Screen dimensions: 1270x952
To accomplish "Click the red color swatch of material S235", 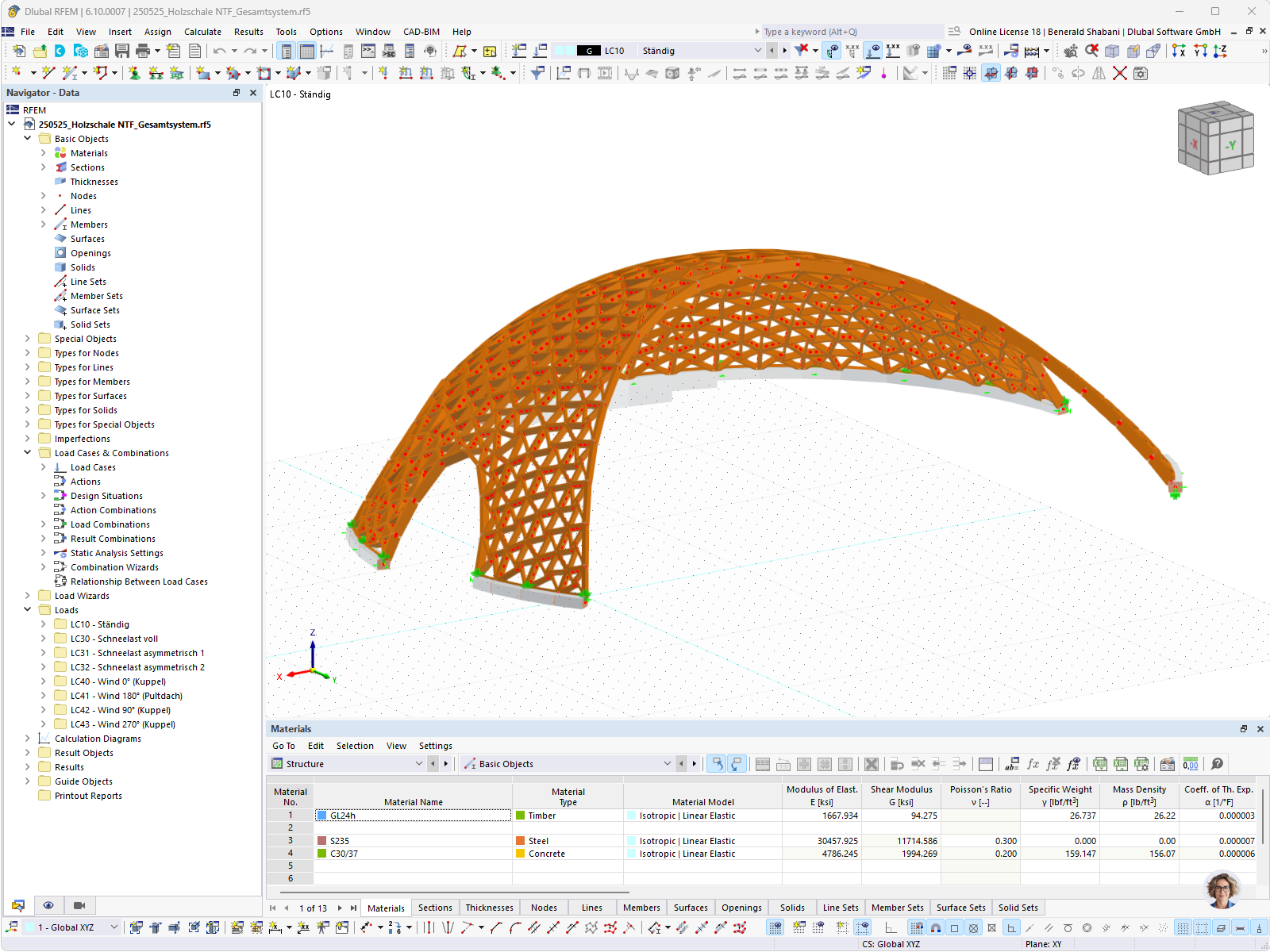I will tap(321, 841).
